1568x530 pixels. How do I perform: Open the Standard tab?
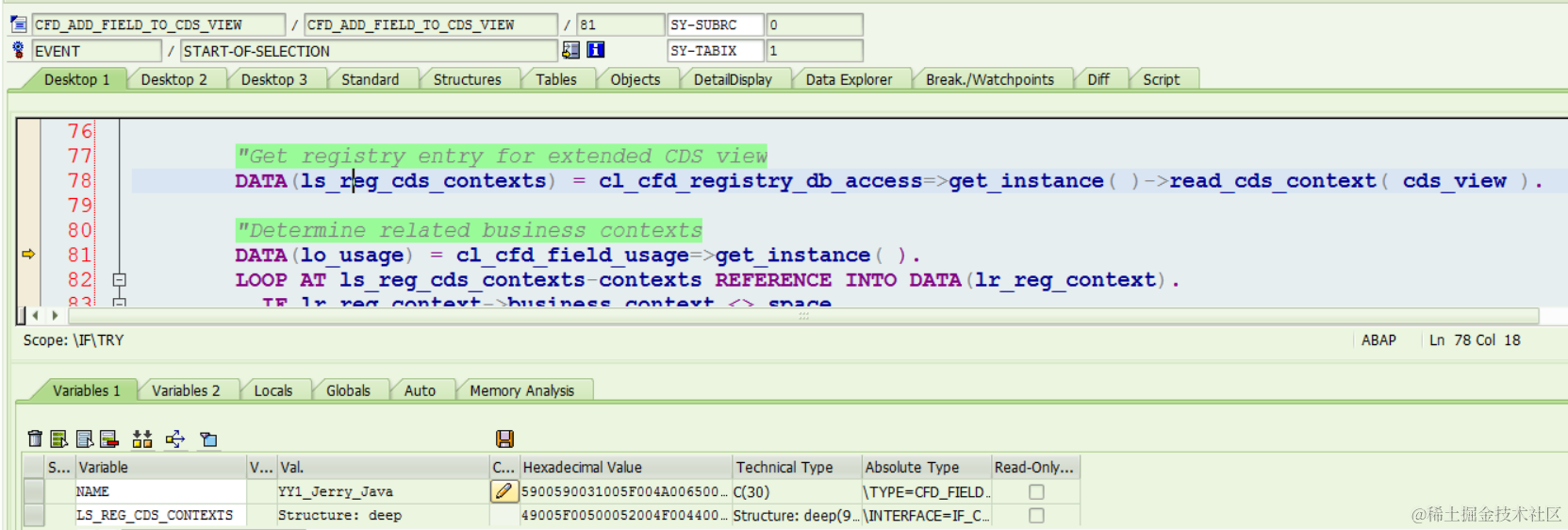click(370, 79)
